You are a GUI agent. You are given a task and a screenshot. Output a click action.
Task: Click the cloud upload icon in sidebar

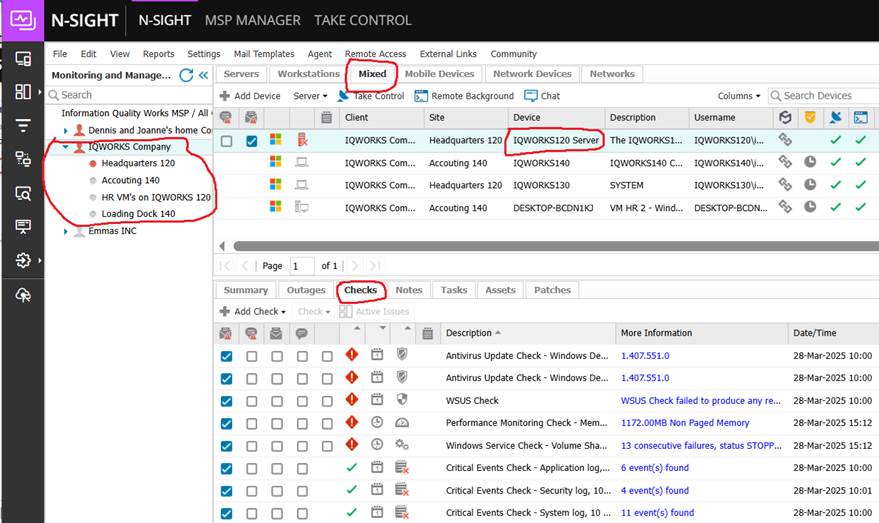(23, 294)
